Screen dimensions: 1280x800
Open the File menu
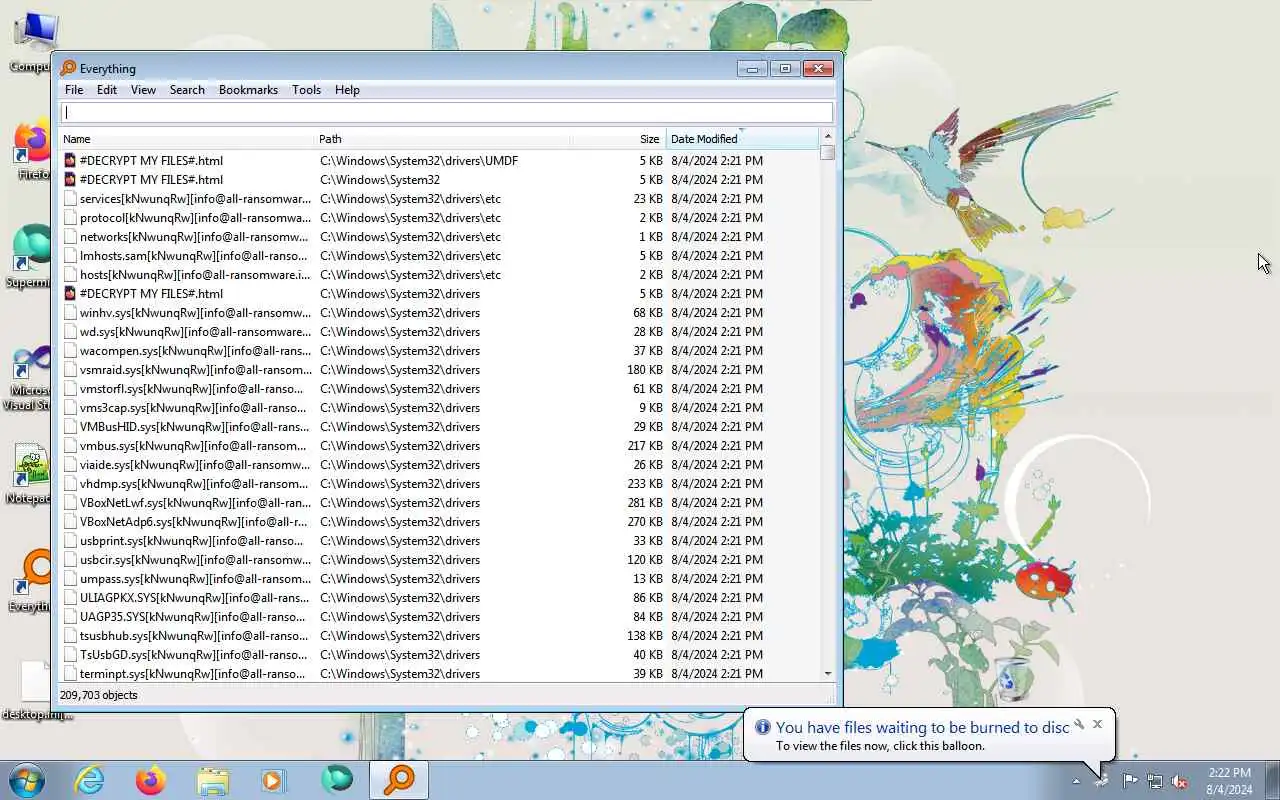tap(74, 90)
